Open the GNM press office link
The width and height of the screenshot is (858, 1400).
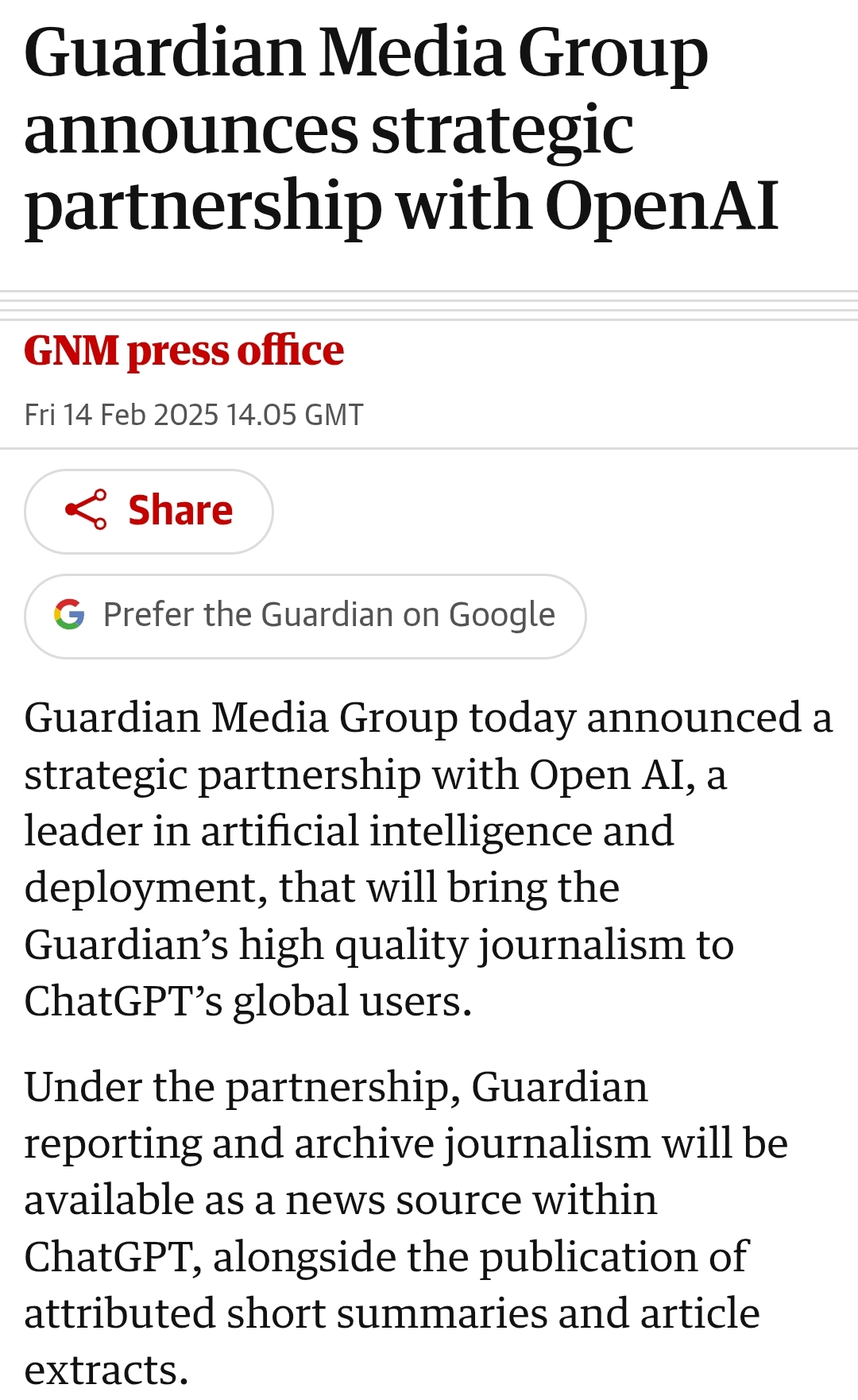coord(184,350)
